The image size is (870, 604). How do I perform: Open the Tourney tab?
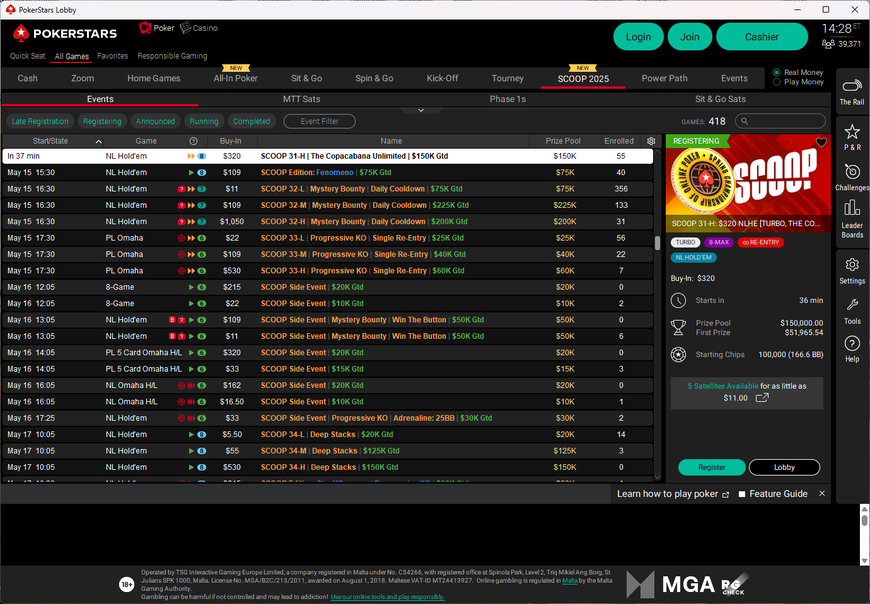coord(507,78)
